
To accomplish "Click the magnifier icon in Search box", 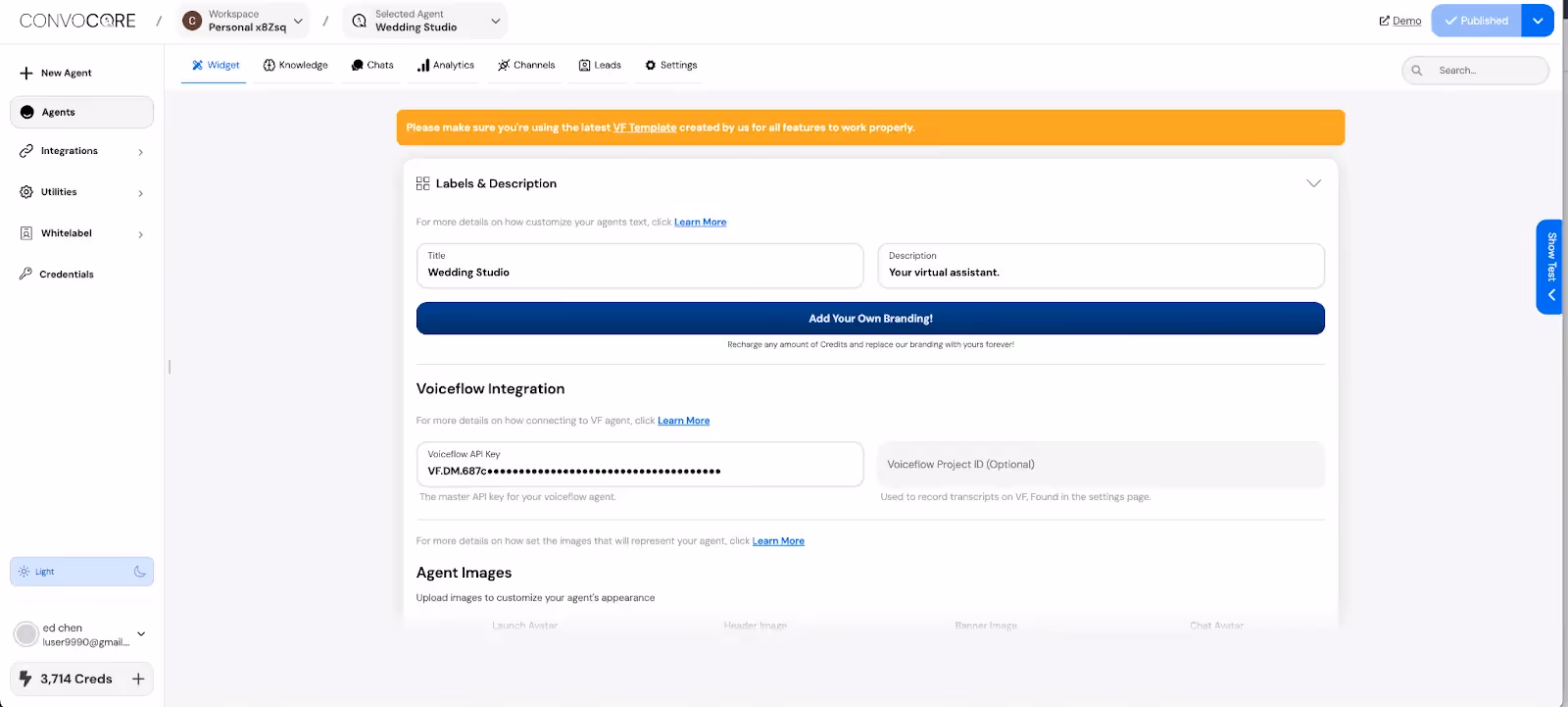I will pos(1417,71).
